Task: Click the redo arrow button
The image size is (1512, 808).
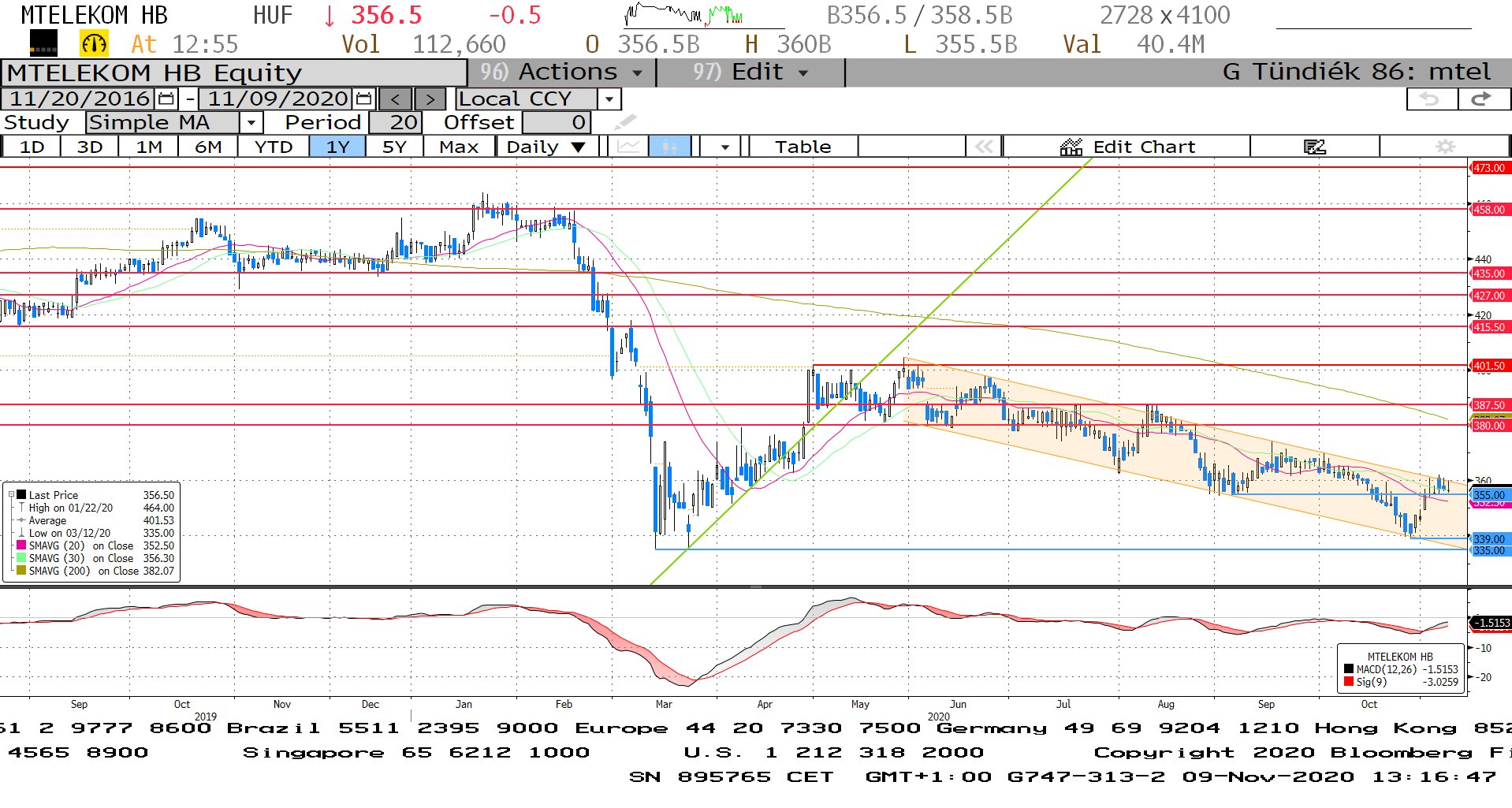Action: (x=1483, y=99)
